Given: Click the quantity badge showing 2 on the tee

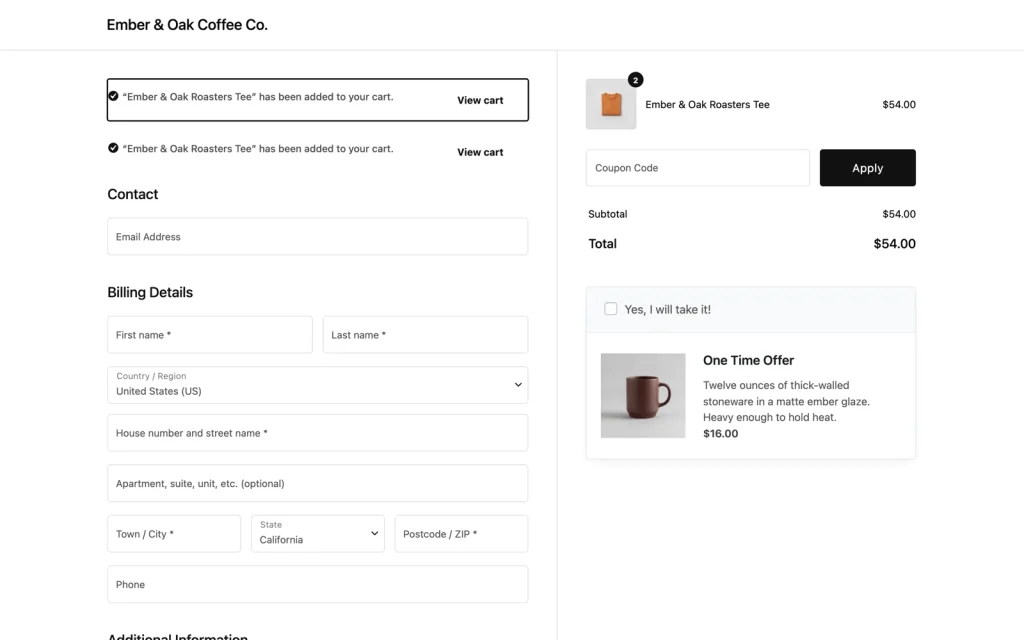Looking at the screenshot, I should point(635,80).
